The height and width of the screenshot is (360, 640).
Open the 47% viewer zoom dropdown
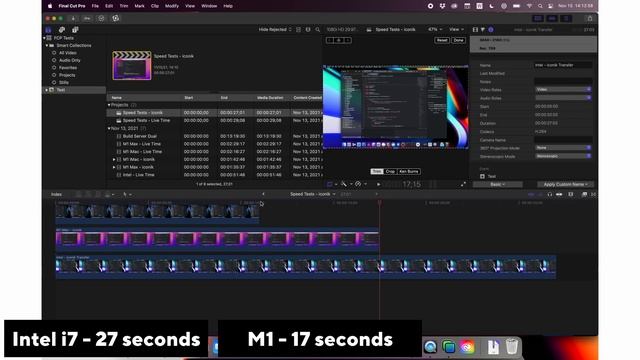(435, 29)
